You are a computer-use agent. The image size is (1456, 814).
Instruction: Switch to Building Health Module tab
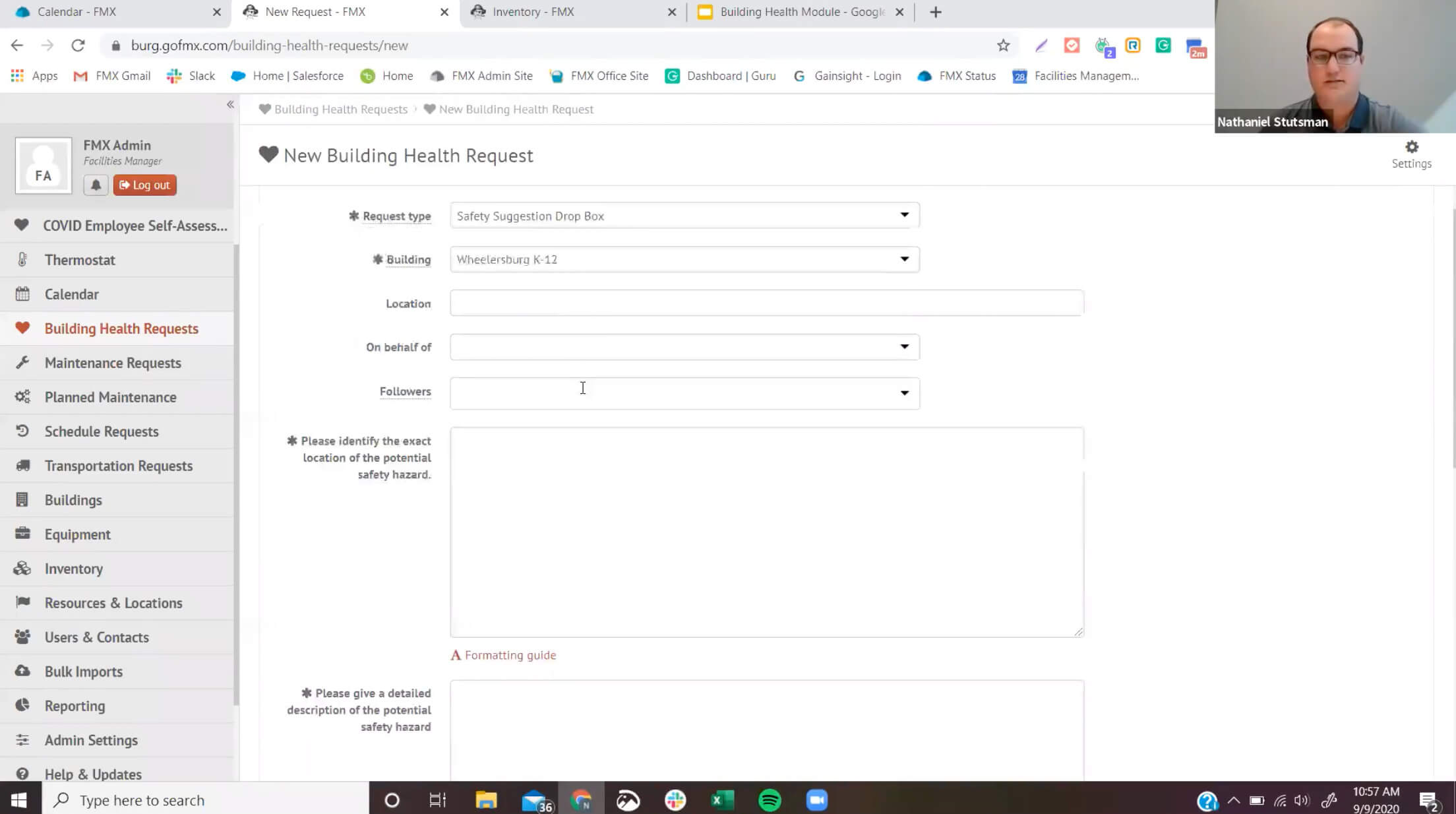[801, 12]
